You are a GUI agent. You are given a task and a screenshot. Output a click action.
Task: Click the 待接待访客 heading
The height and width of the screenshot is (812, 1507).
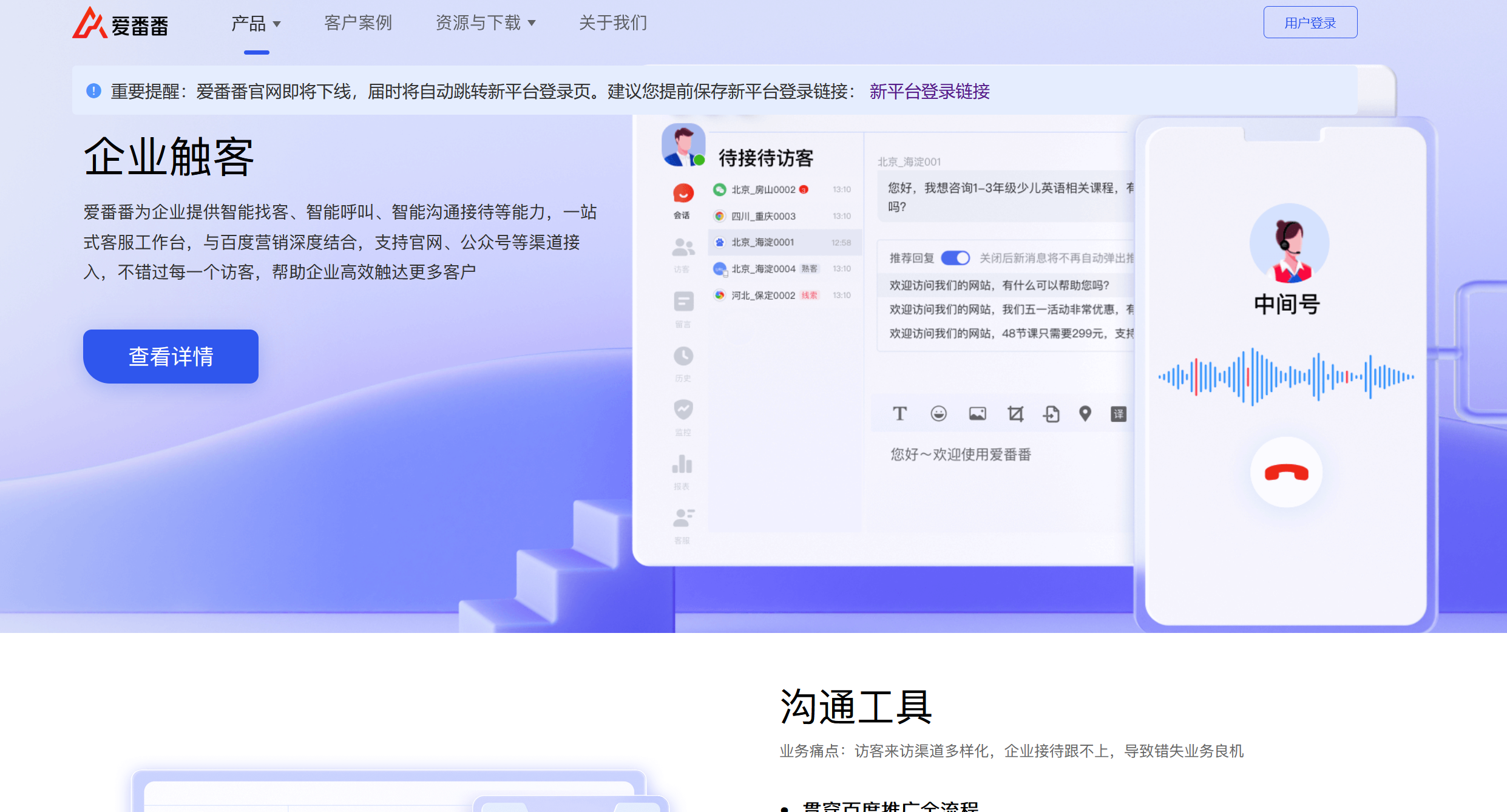[766, 158]
